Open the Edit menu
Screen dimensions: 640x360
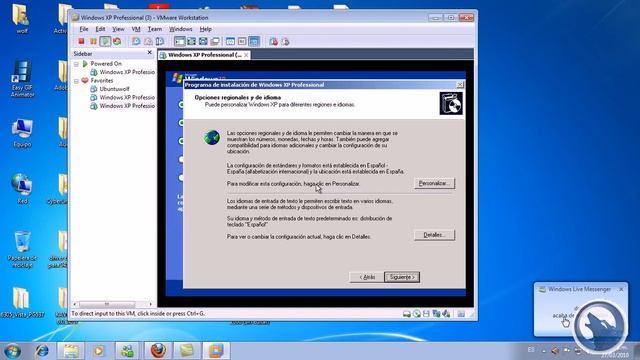100,29
